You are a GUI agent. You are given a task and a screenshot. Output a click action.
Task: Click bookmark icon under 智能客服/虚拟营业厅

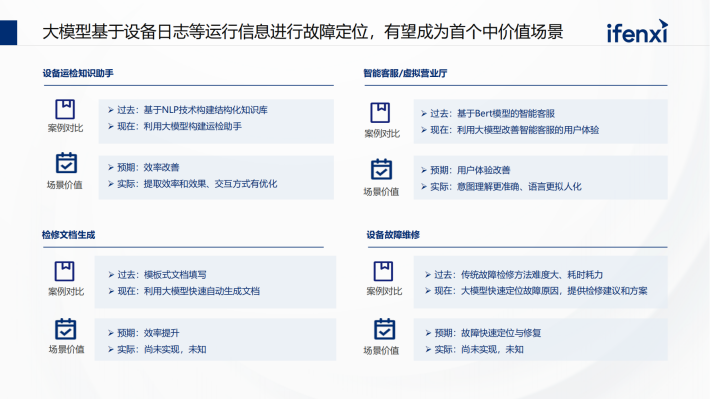click(x=380, y=113)
